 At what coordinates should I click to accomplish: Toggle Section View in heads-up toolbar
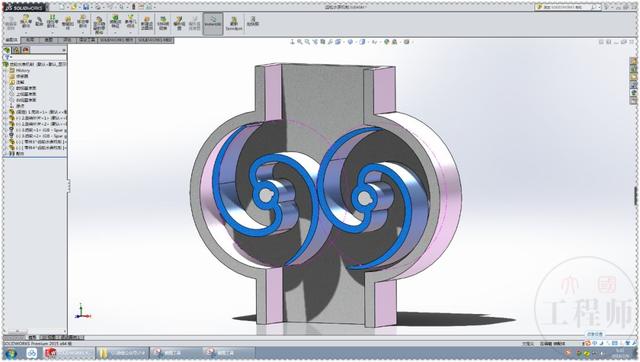(323, 42)
